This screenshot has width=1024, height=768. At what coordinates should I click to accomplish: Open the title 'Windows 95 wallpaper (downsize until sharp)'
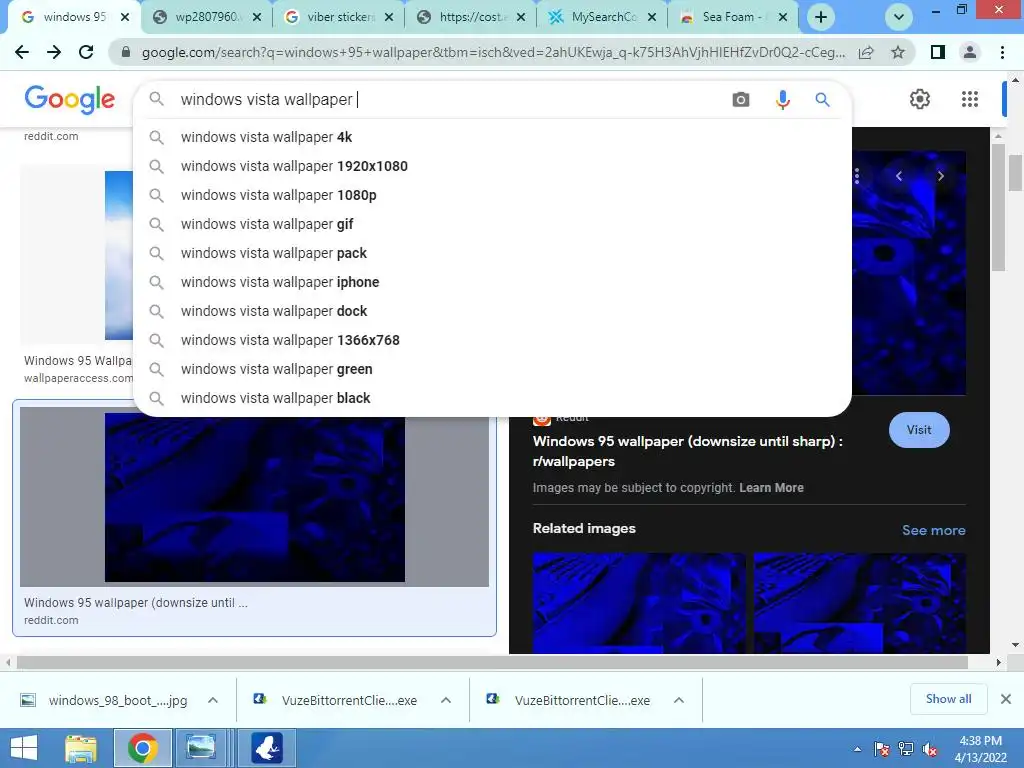click(x=688, y=451)
